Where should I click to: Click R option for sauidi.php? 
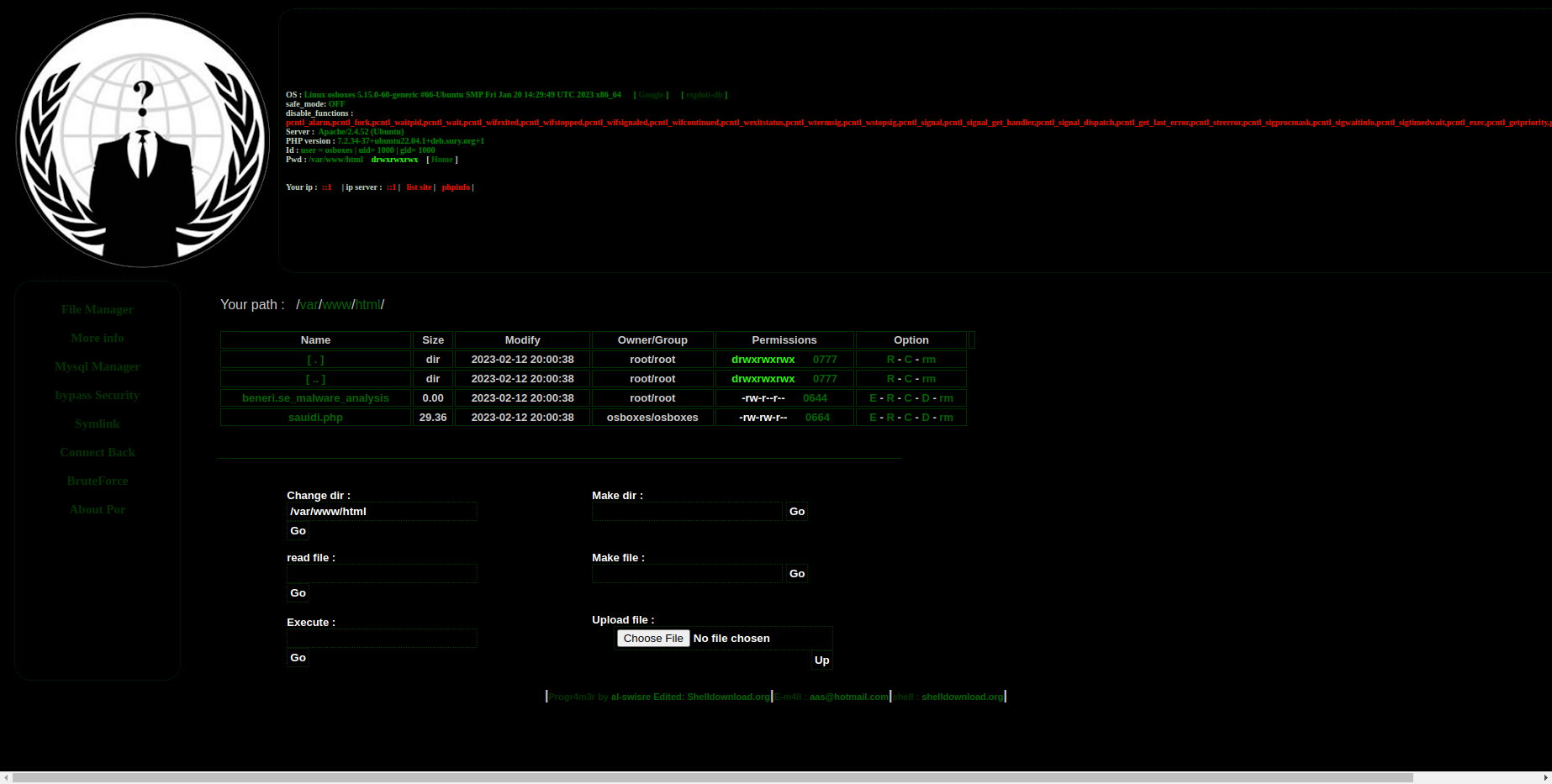tap(890, 418)
